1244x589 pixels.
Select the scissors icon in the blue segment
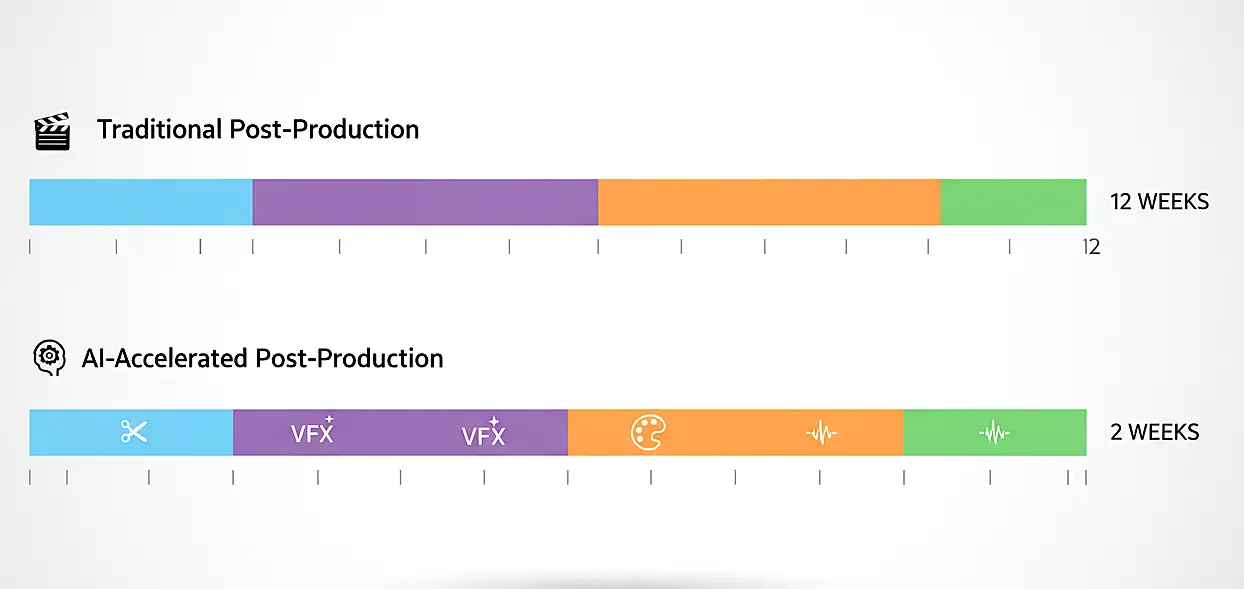tap(133, 432)
